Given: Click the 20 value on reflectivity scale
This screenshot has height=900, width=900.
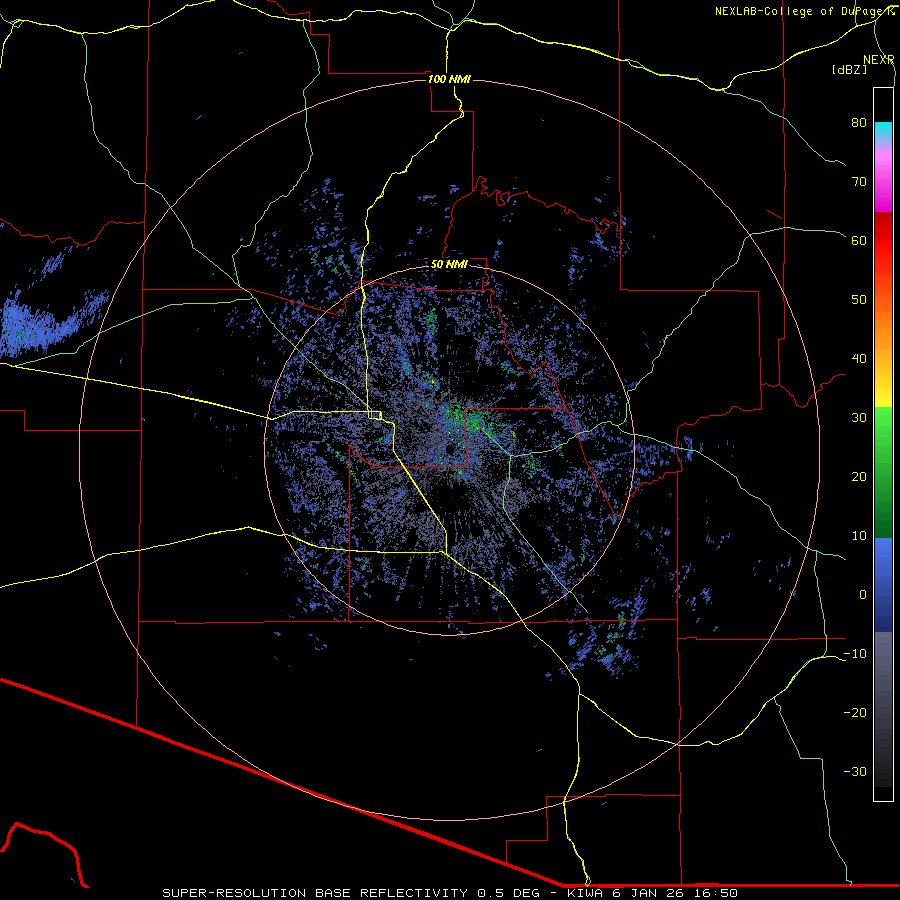Looking at the screenshot, I should pyautogui.click(x=859, y=477).
